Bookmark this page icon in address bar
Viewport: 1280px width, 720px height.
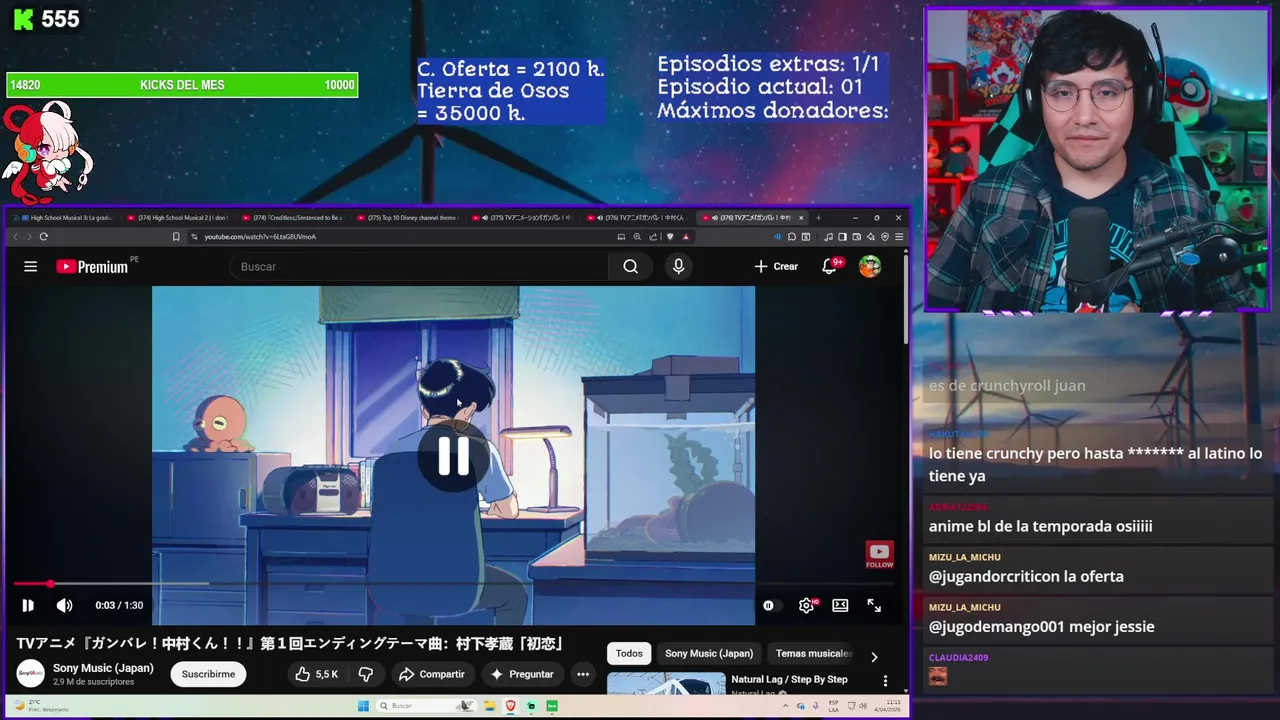click(176, 237)
